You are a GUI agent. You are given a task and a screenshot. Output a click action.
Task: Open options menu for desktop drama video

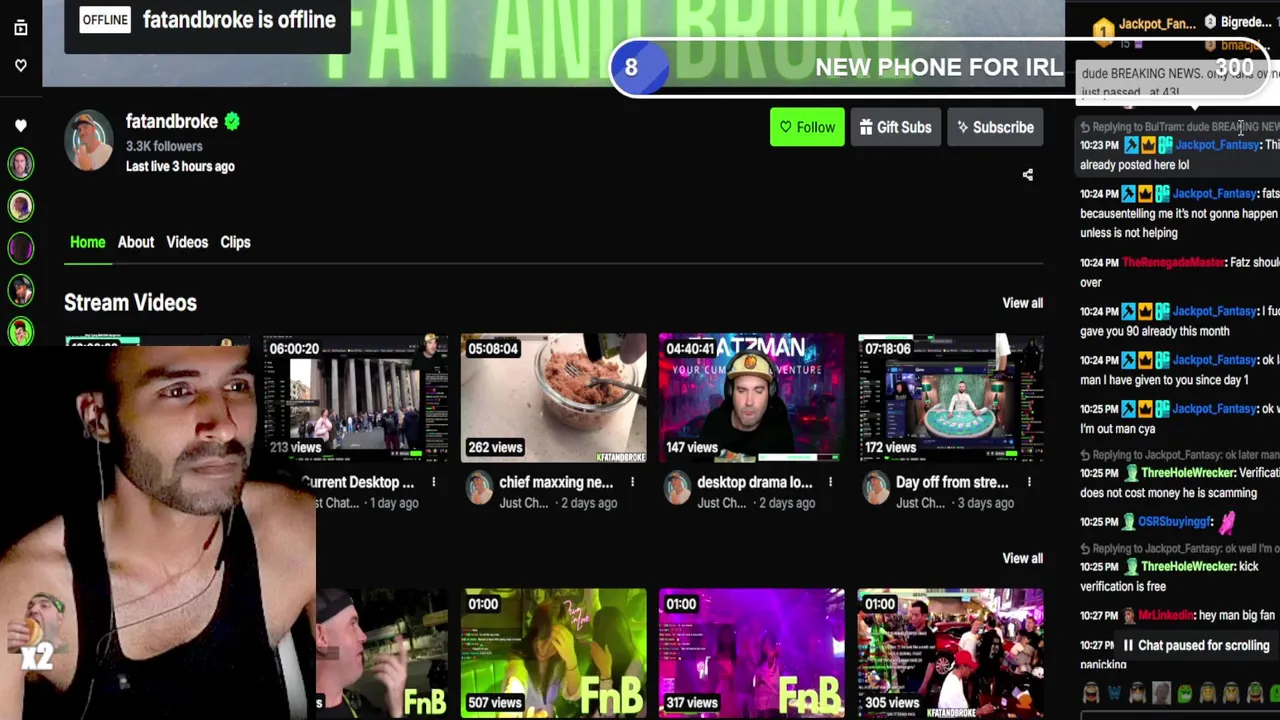coord(830,482)
